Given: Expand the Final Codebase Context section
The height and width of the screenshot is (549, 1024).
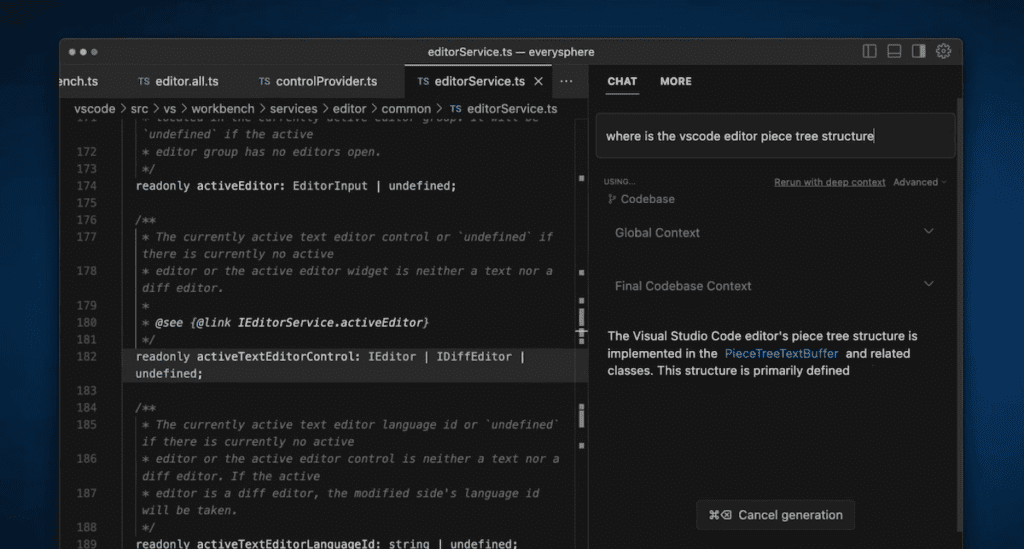Looking at the screenshot, I should (x=775, y=286).
